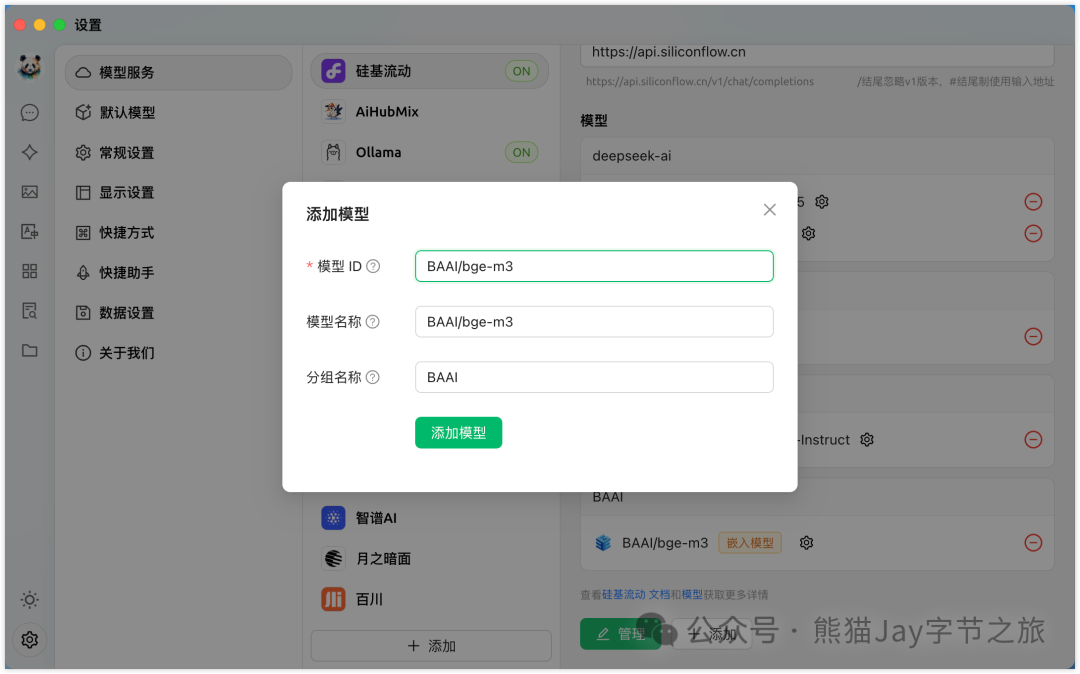Image resolution: width=1080 pixels, height=674 pixels.
Task: Click the settings gear in sidebar
Action: [x=30, y=640]
